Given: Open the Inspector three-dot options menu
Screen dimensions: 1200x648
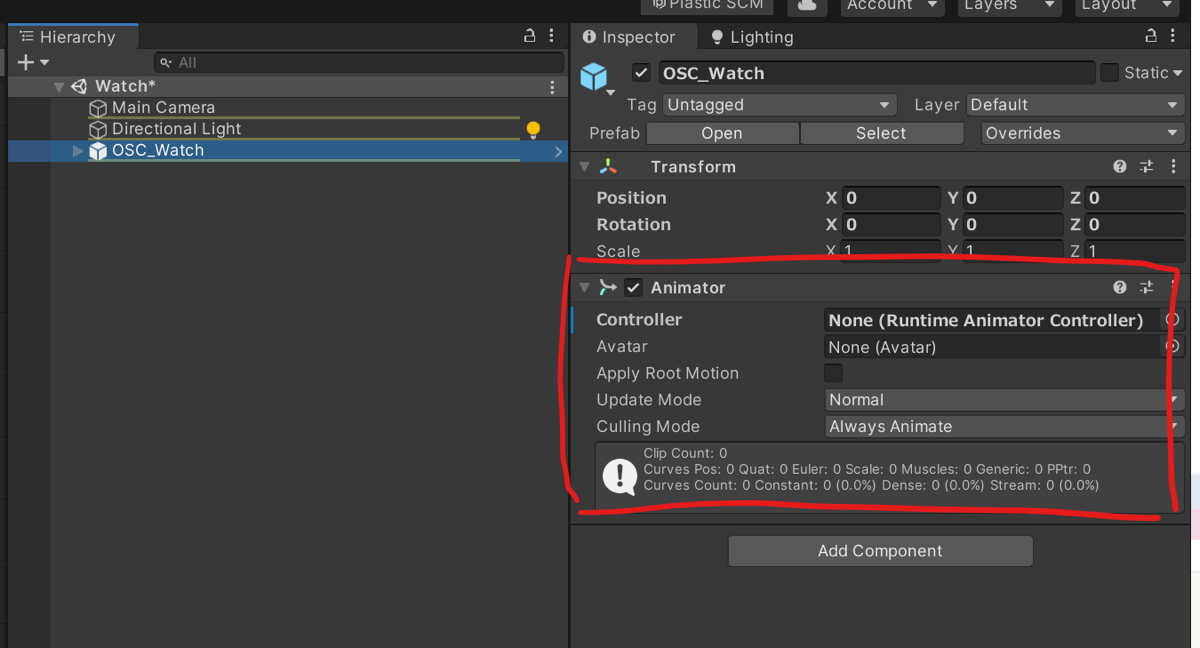Looking at the screenshot, I should click(x=1172, y=36).
